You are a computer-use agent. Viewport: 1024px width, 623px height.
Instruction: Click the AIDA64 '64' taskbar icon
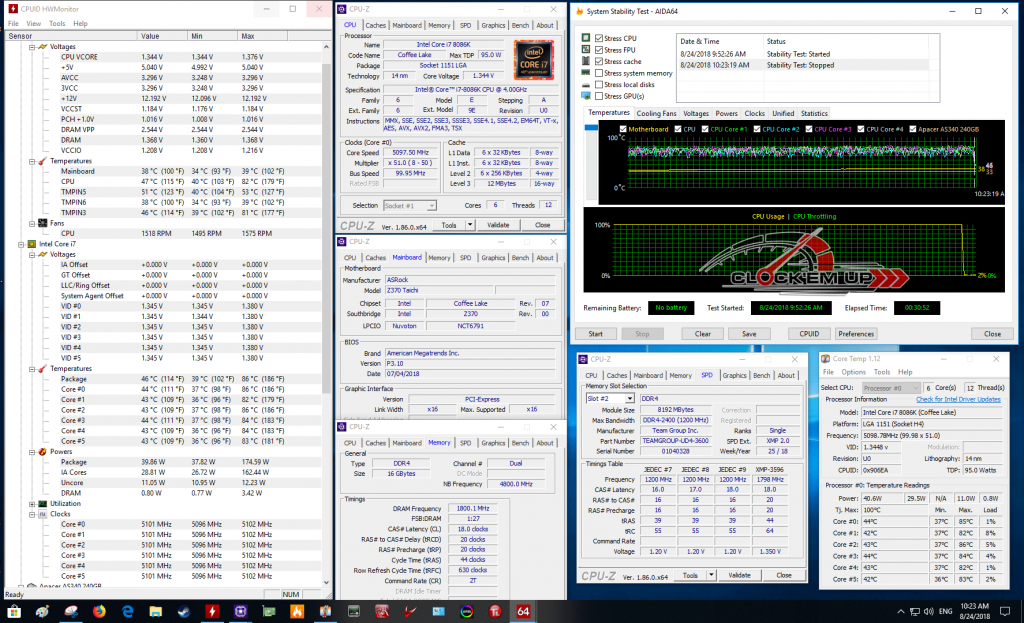[x=522, y=610]
